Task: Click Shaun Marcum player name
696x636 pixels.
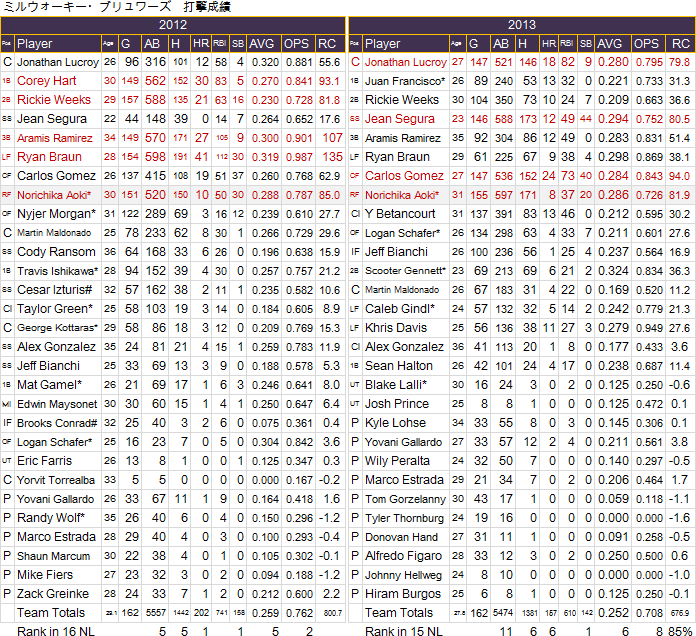Action: click(x=53, y=556)
